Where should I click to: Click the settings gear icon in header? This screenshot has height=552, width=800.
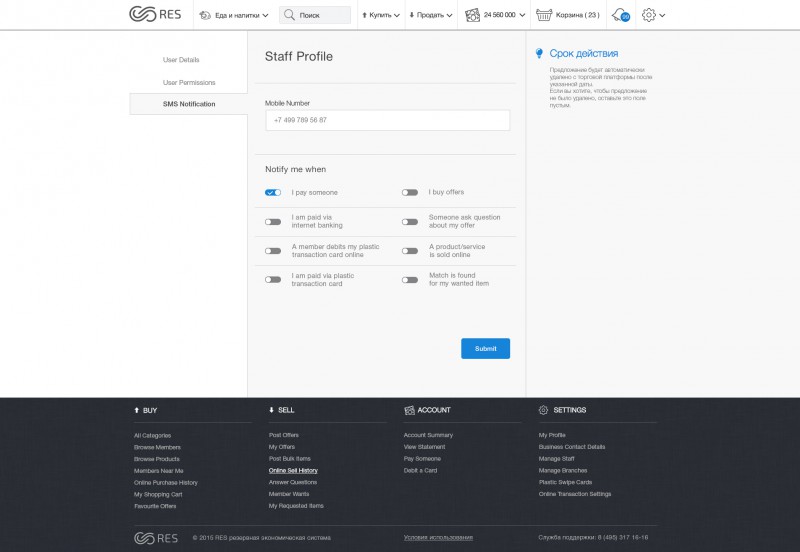click(x=648, y=15)
